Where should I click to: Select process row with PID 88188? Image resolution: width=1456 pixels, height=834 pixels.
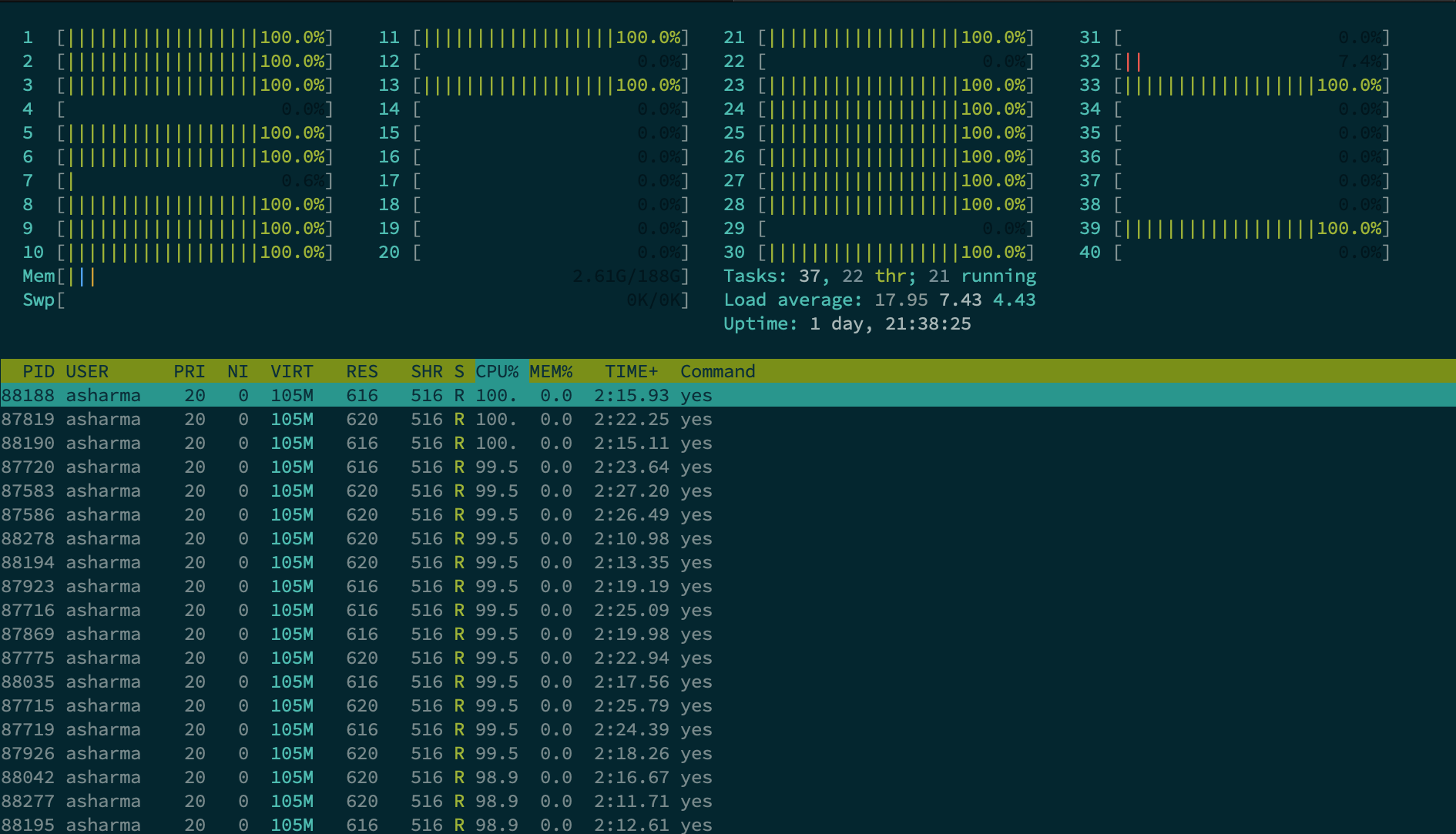pos(728,395)
